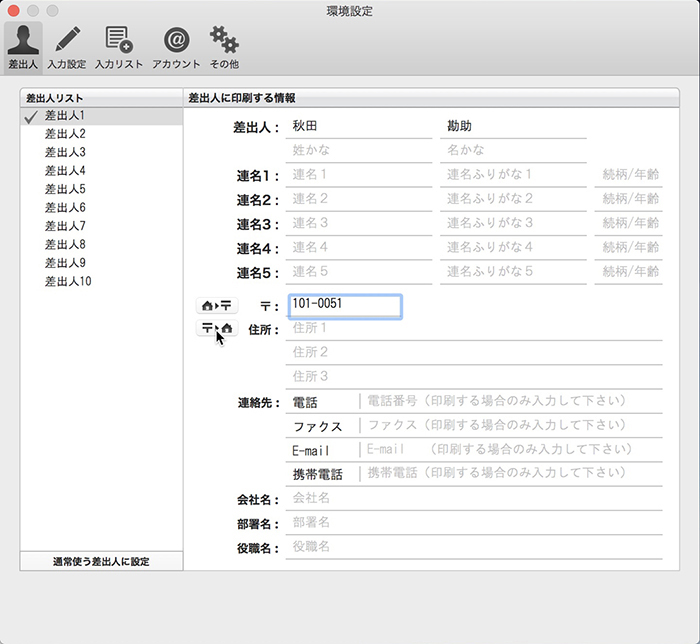Select 差出人2 in the sender list
This screenshot has height=644, width=700.
[66, 134]
